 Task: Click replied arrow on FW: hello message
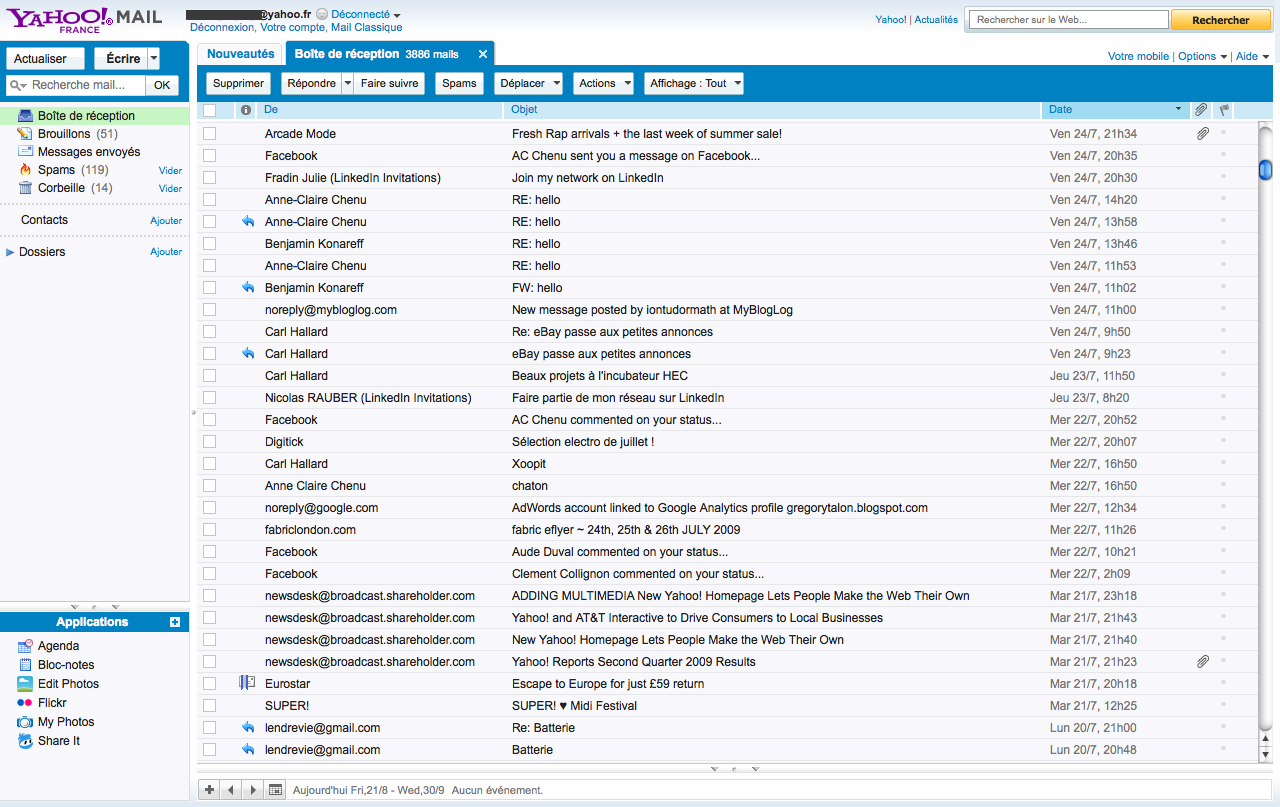(248, 288)
